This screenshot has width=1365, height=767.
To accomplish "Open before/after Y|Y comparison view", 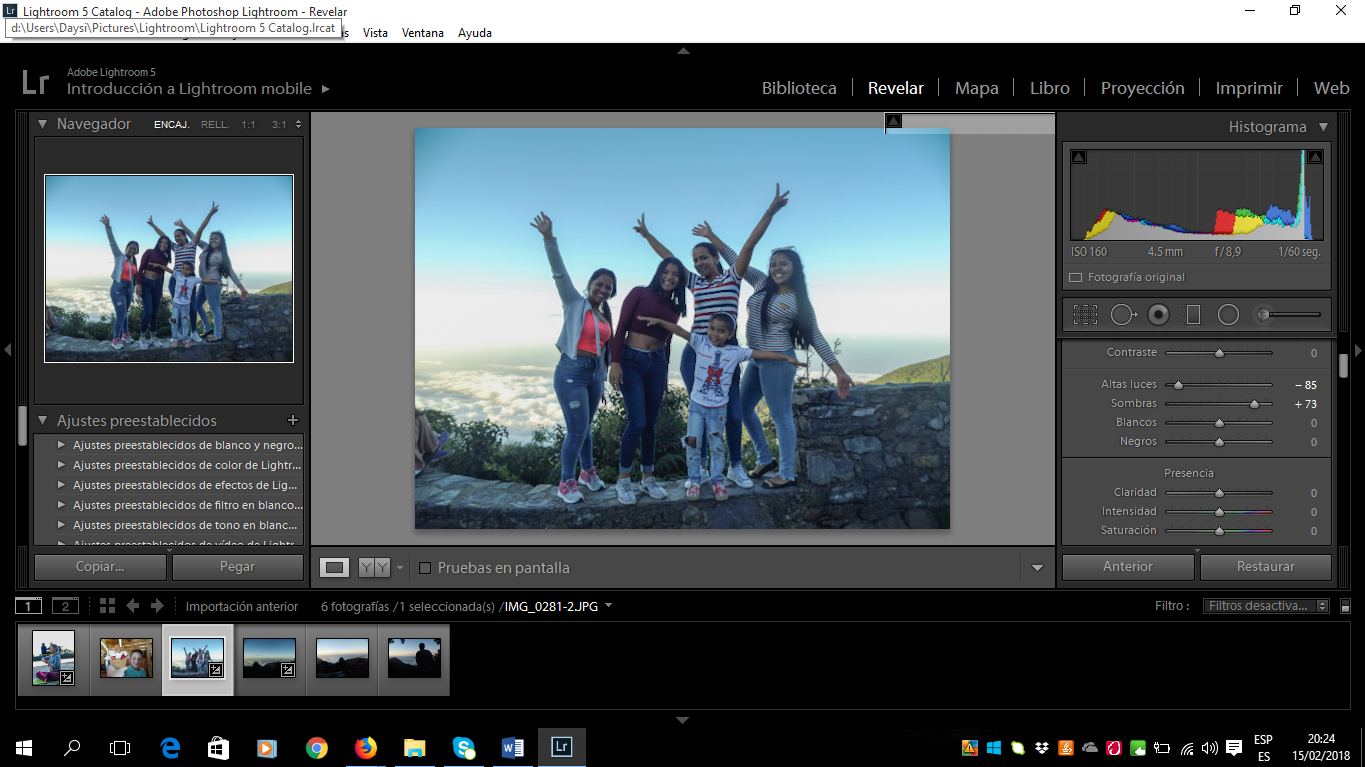I will click(x=374, y=568).
